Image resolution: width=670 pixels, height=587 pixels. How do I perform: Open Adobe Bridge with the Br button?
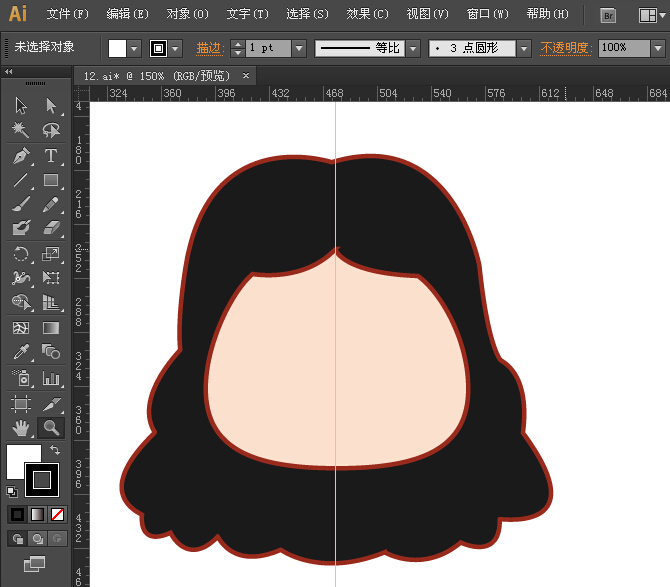click(x=608, y=15)
